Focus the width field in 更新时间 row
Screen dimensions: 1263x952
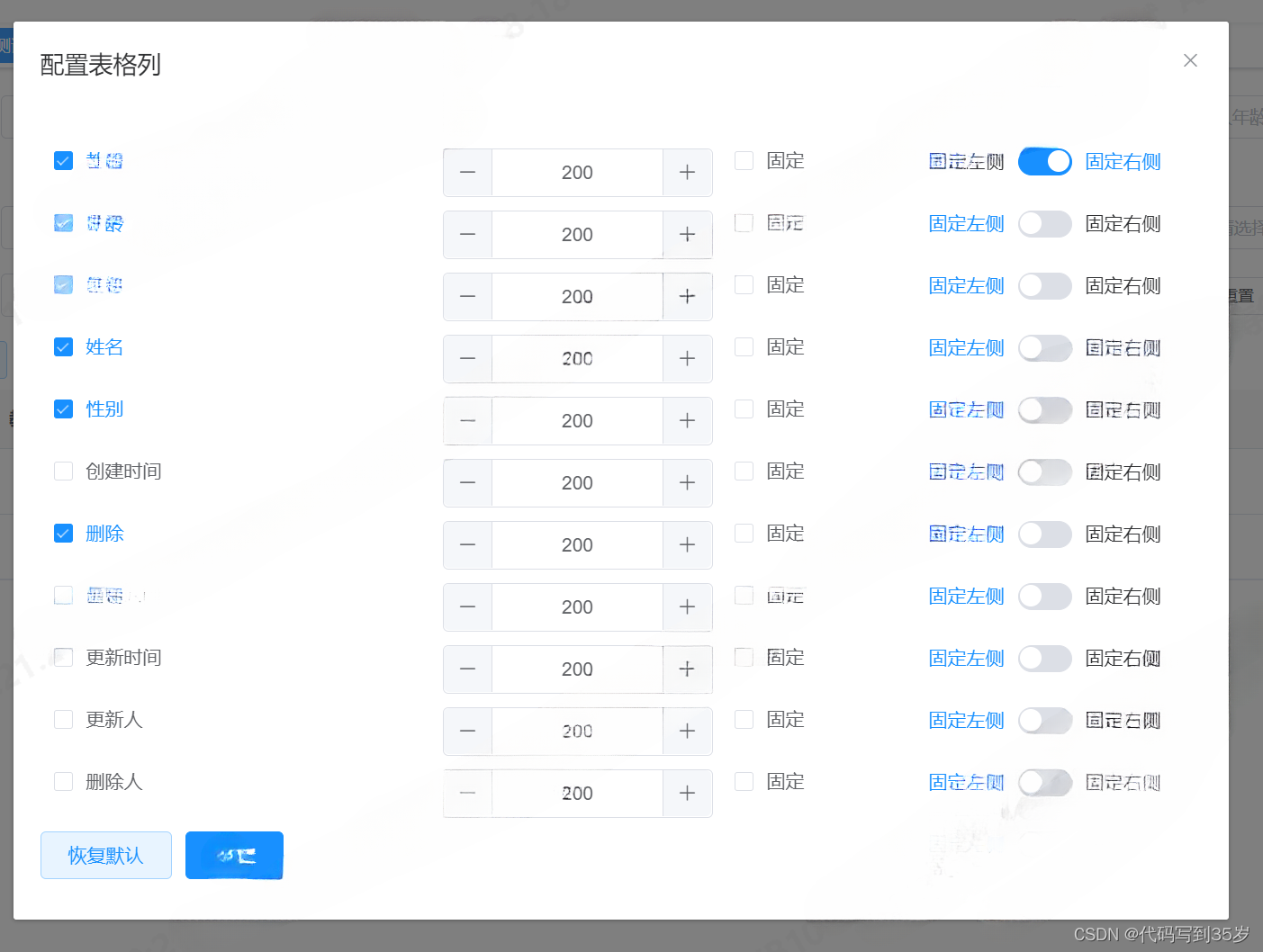coord(577,669)
